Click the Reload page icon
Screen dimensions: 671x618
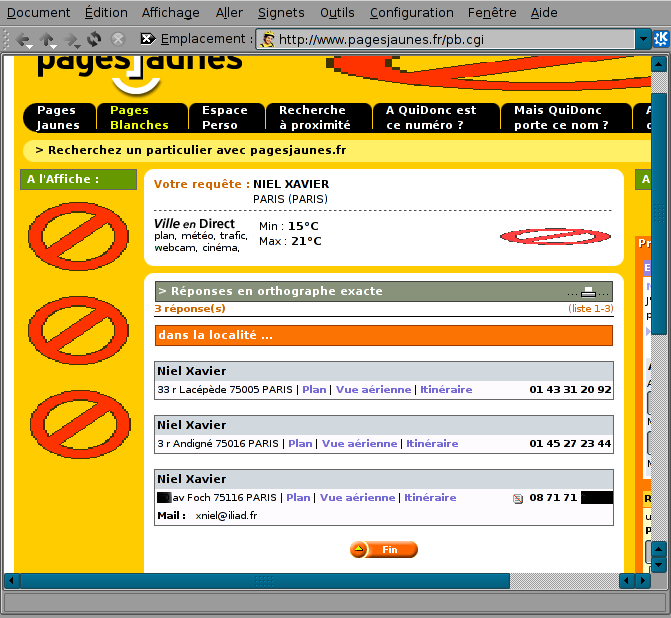[94, 39]
